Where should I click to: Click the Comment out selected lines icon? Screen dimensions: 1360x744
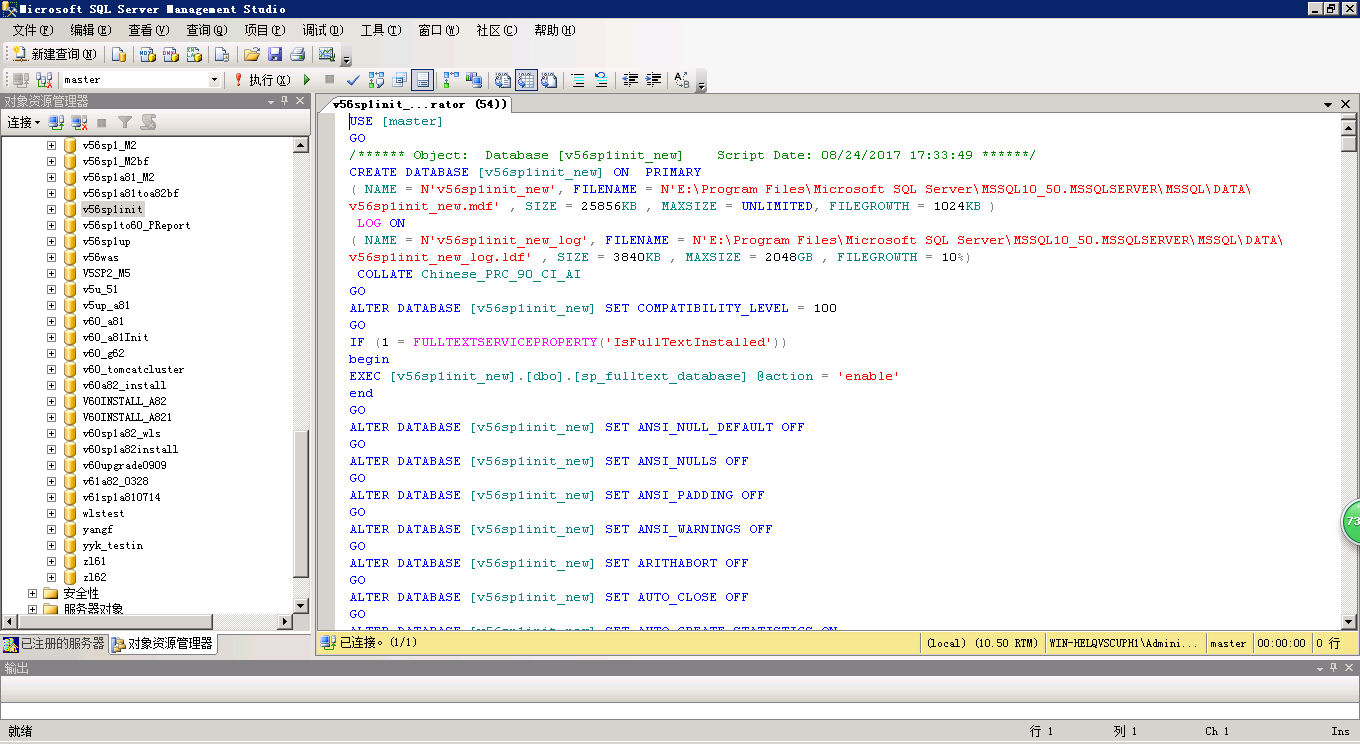pos(577,80)
